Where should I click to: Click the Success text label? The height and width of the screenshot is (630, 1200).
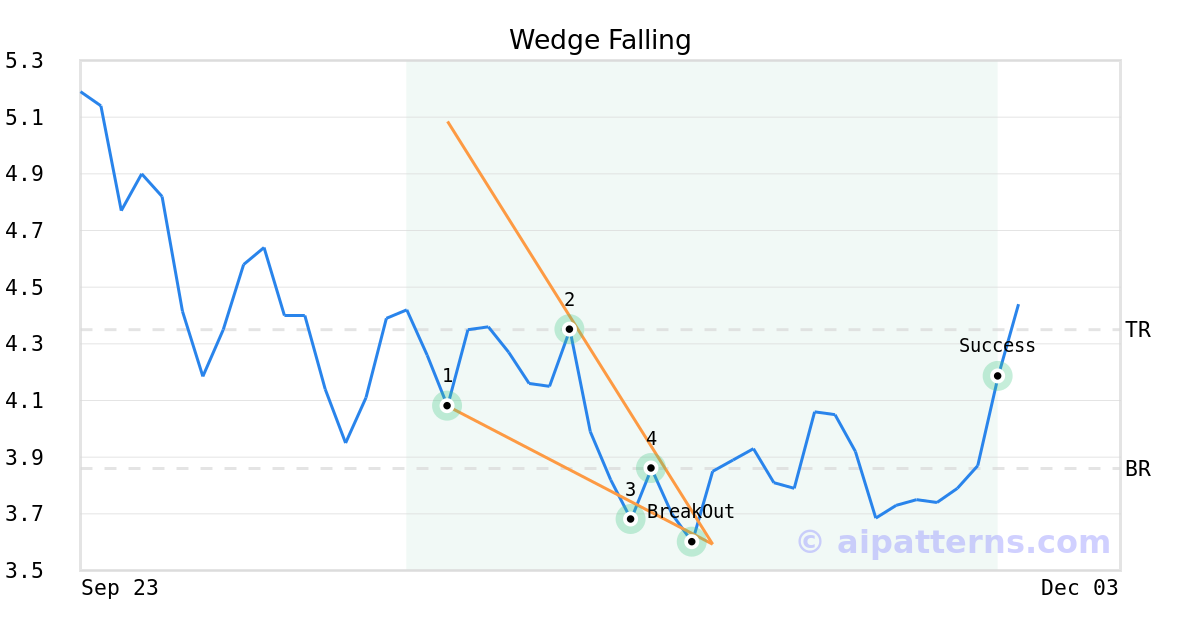(997, 346)
